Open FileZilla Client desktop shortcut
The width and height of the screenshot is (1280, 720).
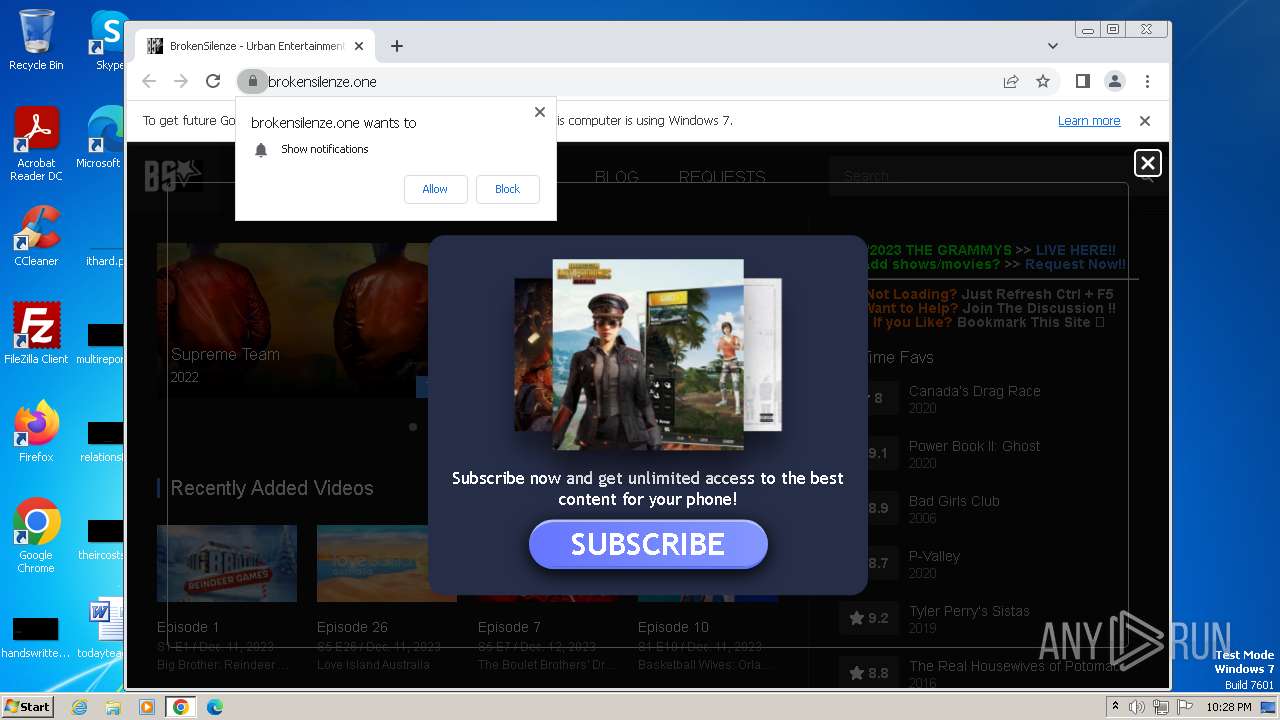(x=36, y=334)
